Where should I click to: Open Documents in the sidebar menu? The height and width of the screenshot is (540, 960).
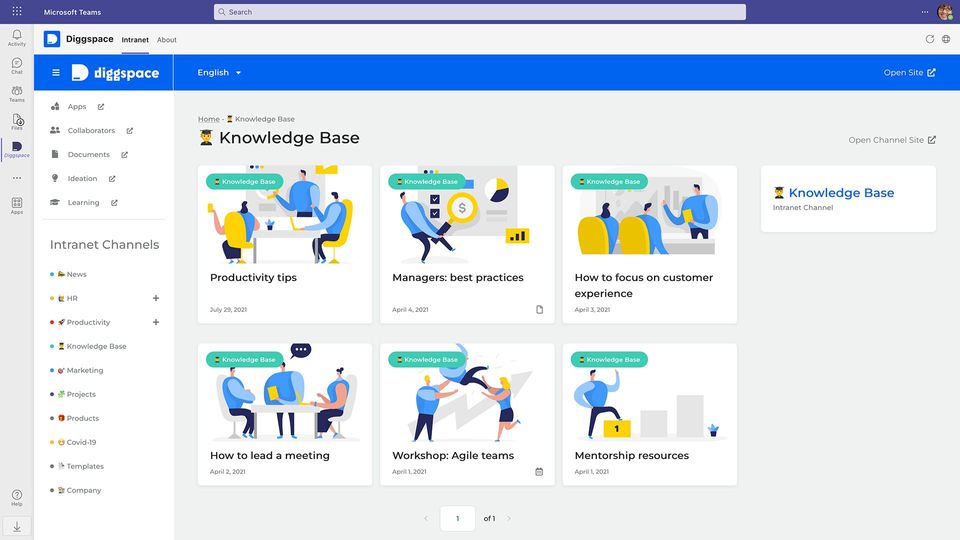point(89,154)
